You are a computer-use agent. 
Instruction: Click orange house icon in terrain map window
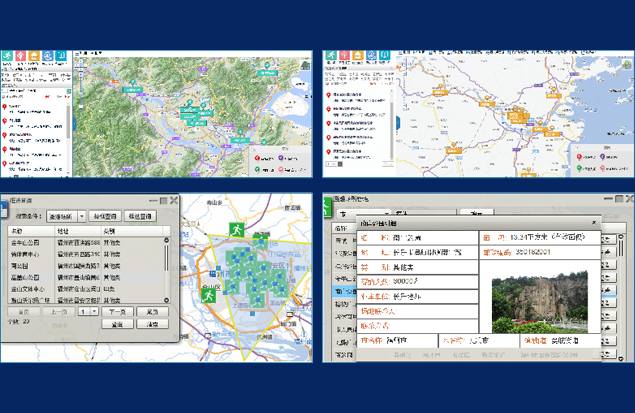(x=34, y=56)
